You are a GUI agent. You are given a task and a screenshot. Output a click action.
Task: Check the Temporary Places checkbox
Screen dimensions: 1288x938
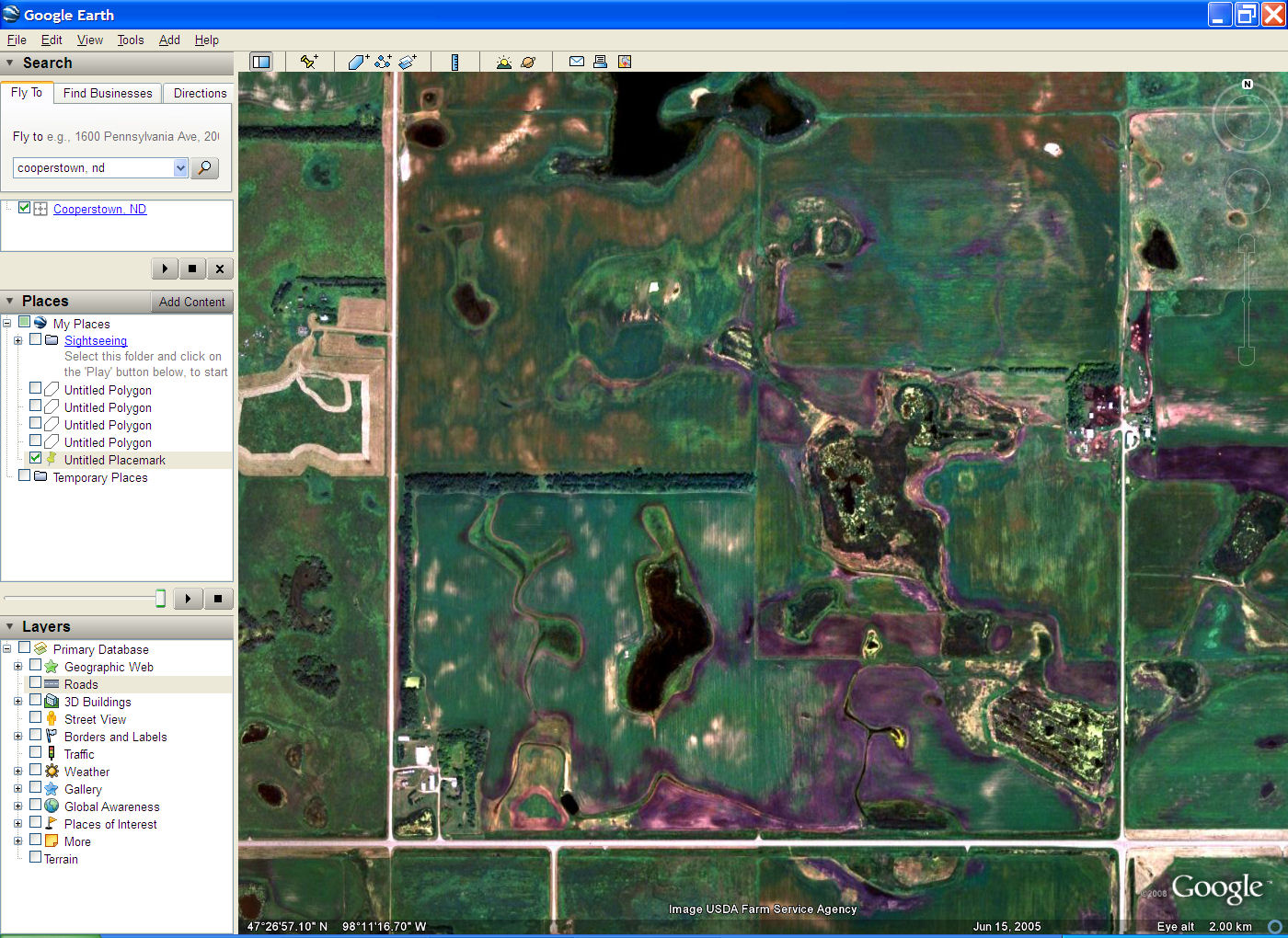coord(25,475)
